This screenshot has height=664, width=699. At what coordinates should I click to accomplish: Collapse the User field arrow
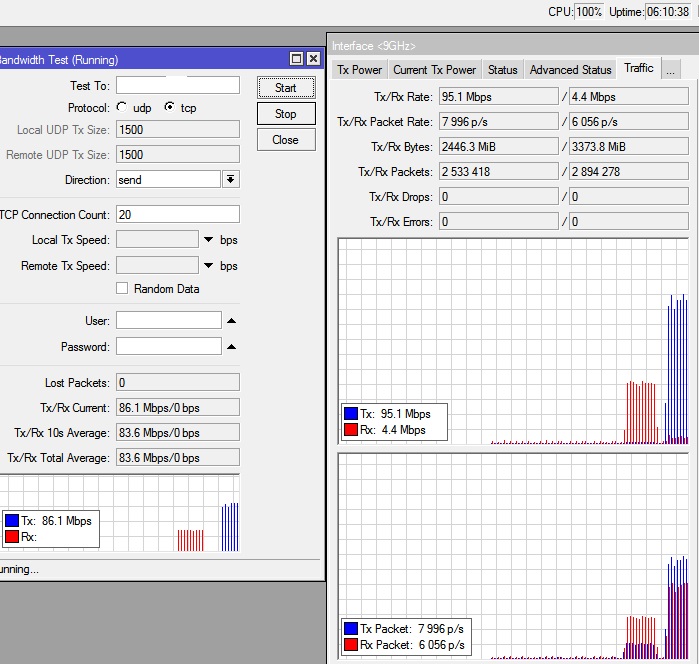click(231, 321)
